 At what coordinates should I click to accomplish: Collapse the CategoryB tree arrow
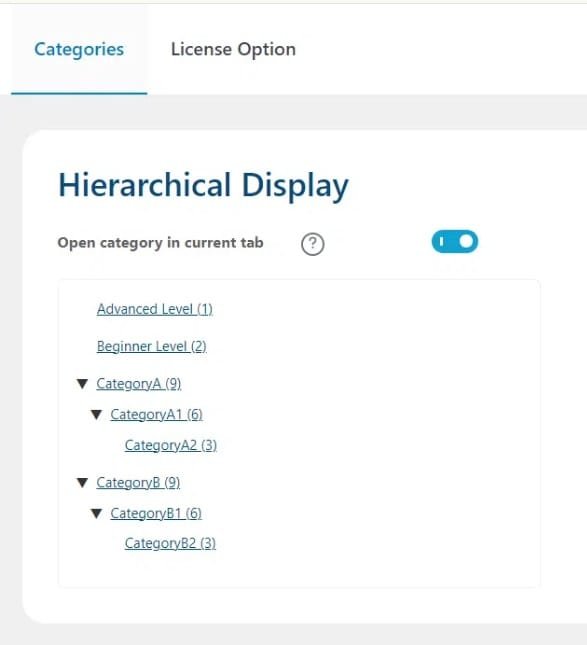point(82,483)
